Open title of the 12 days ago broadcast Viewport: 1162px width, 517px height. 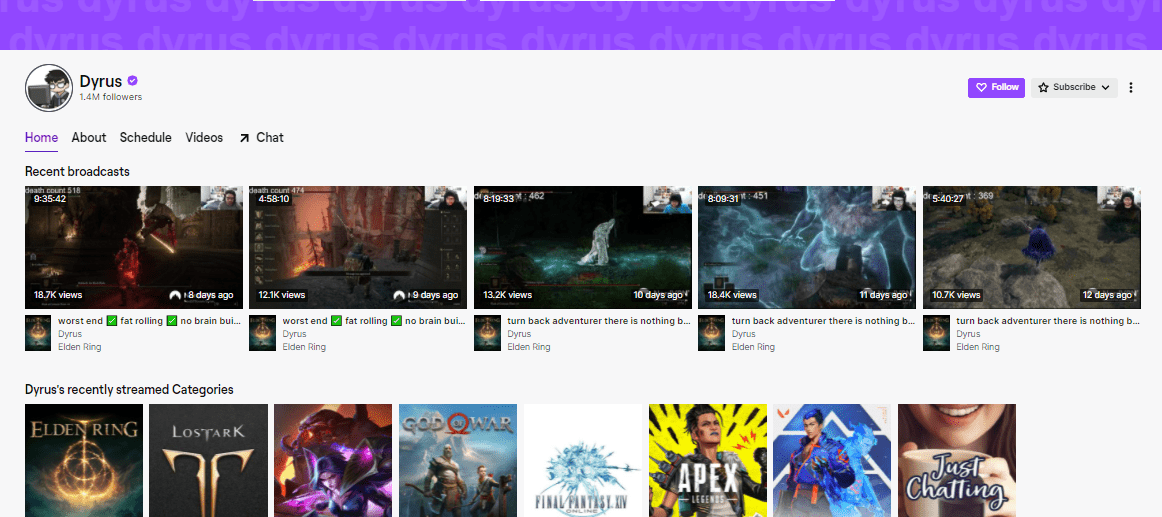1049,321
